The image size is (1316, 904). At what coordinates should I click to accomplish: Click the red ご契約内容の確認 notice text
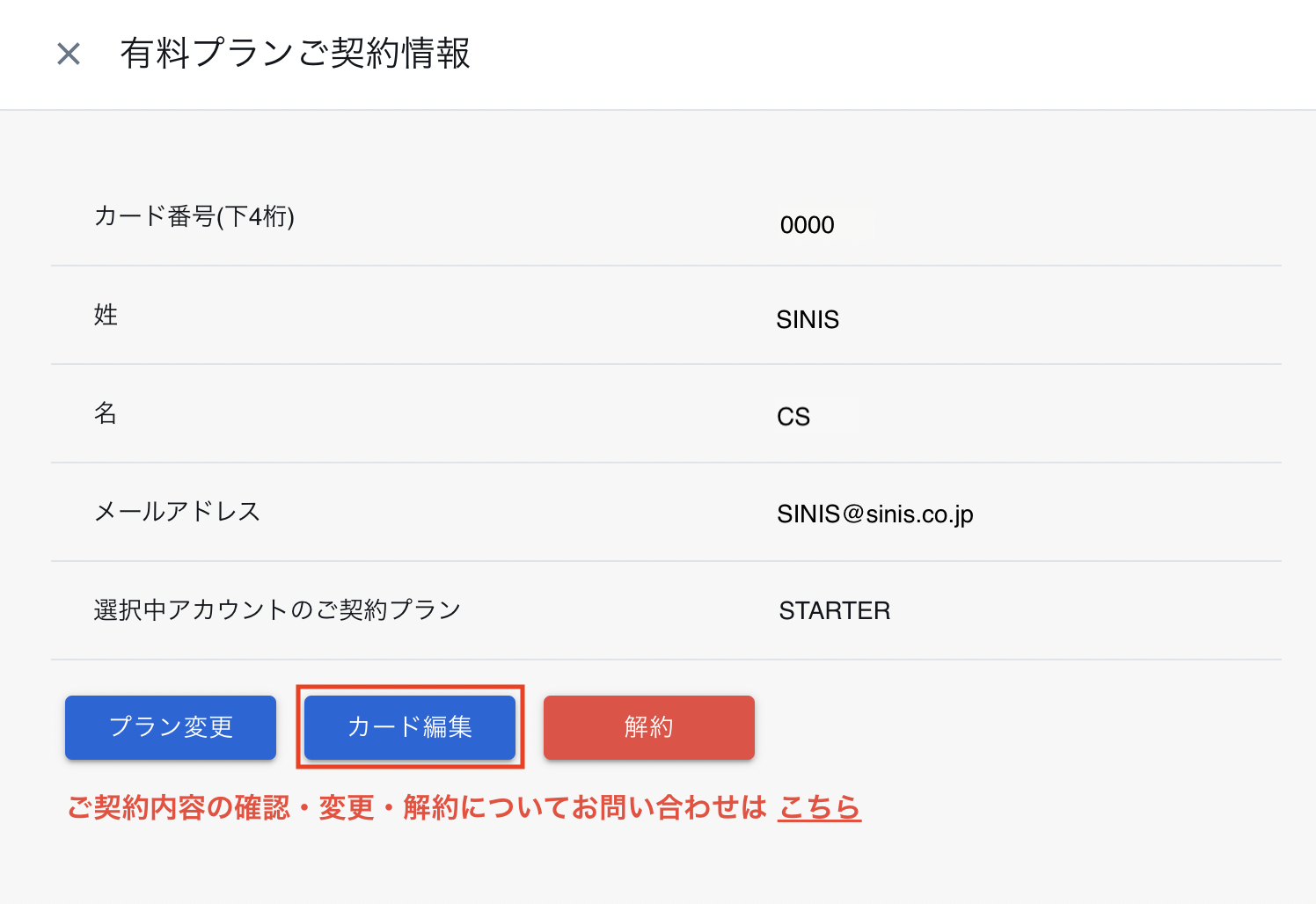click(417, 807)
